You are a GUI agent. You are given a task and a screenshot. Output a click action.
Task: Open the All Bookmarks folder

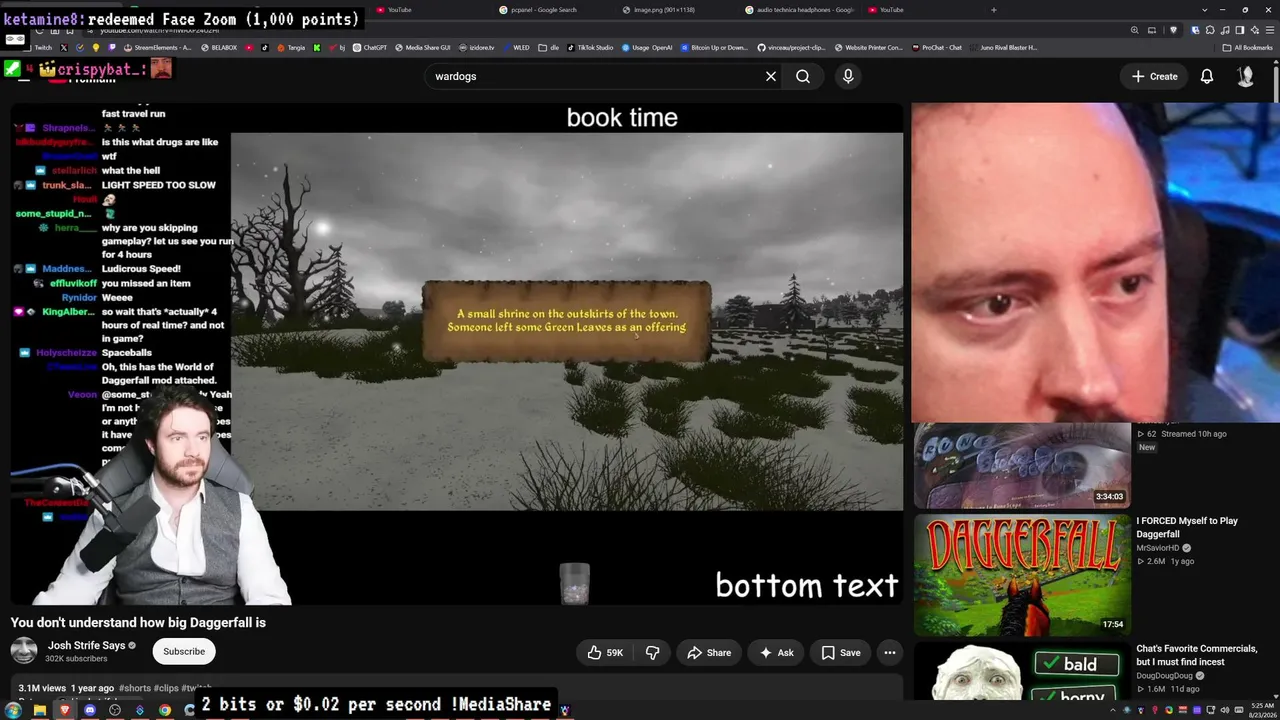(1248, 47)
